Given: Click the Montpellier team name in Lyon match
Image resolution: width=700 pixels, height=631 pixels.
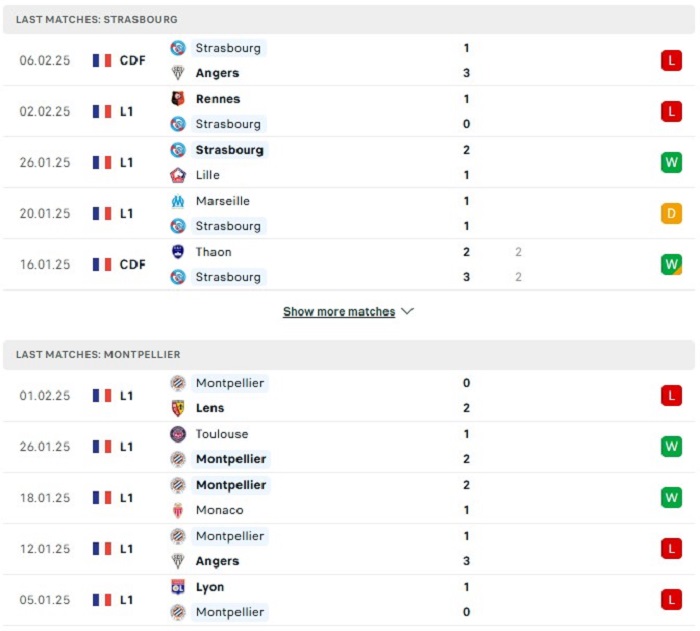Looking at the screenshot, I should click(230, 612).
